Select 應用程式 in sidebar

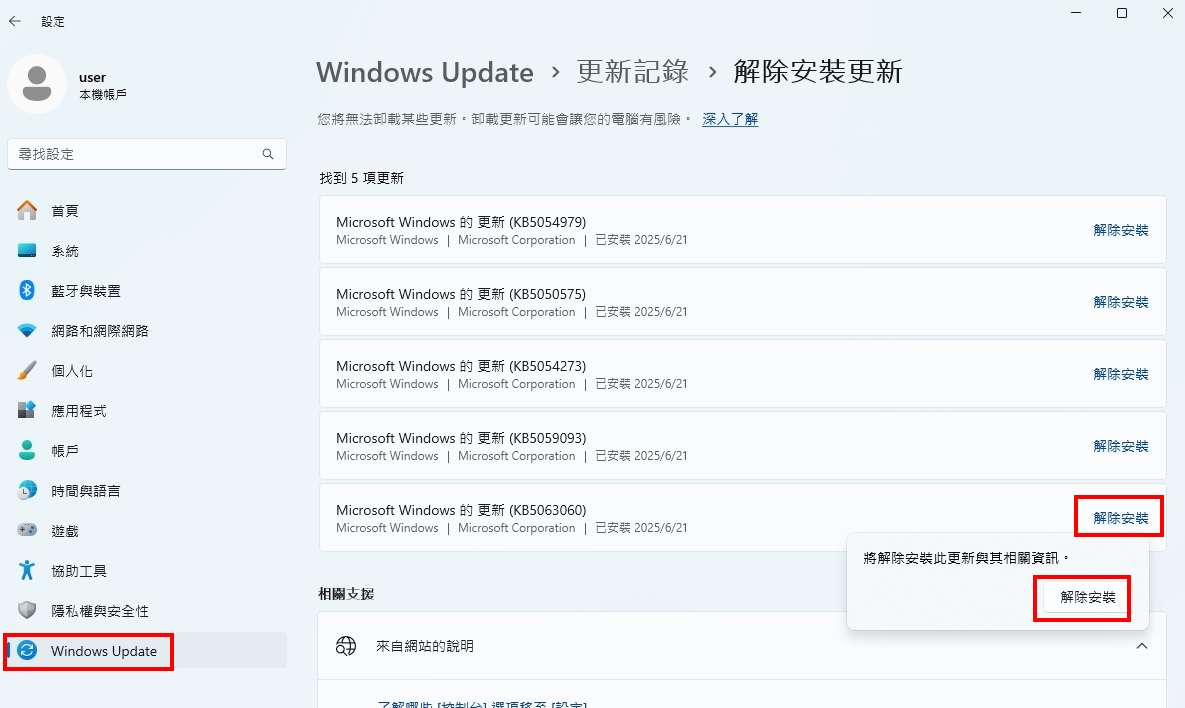pyautogui.click(x=147, y=411)
